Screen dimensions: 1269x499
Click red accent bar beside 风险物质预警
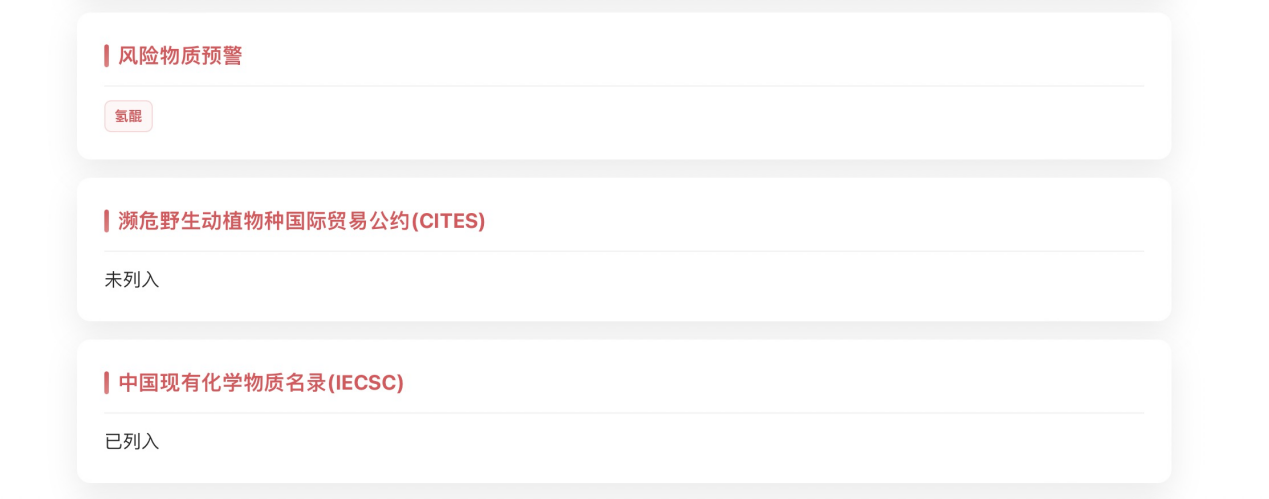106,56
